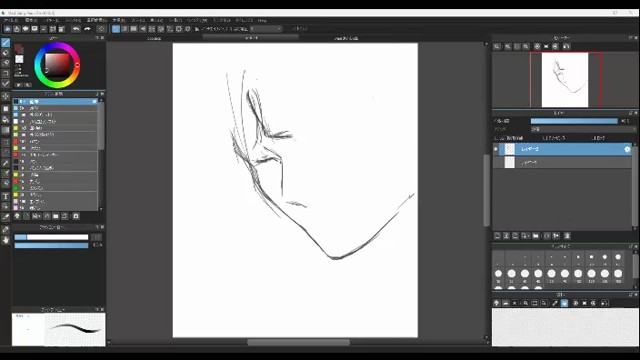The width and height of the screenshot is (640, 360).
Task: Enable the radial snap guide
Action: [152, 29]
